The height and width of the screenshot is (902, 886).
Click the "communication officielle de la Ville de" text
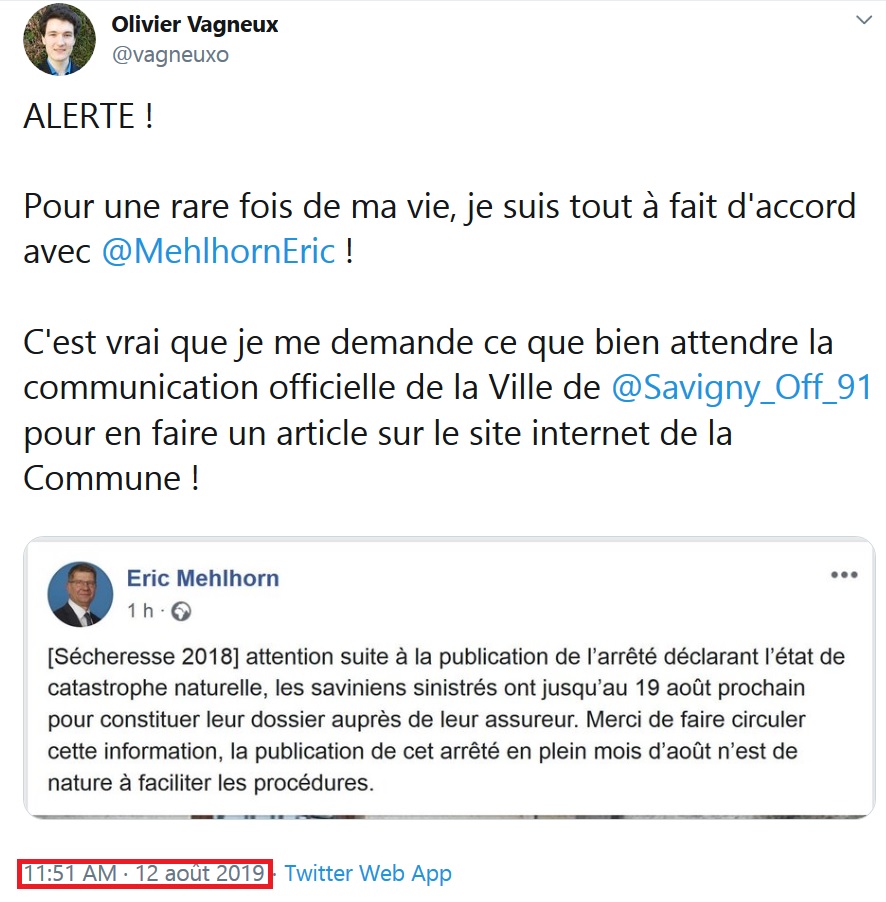point(312,387)
